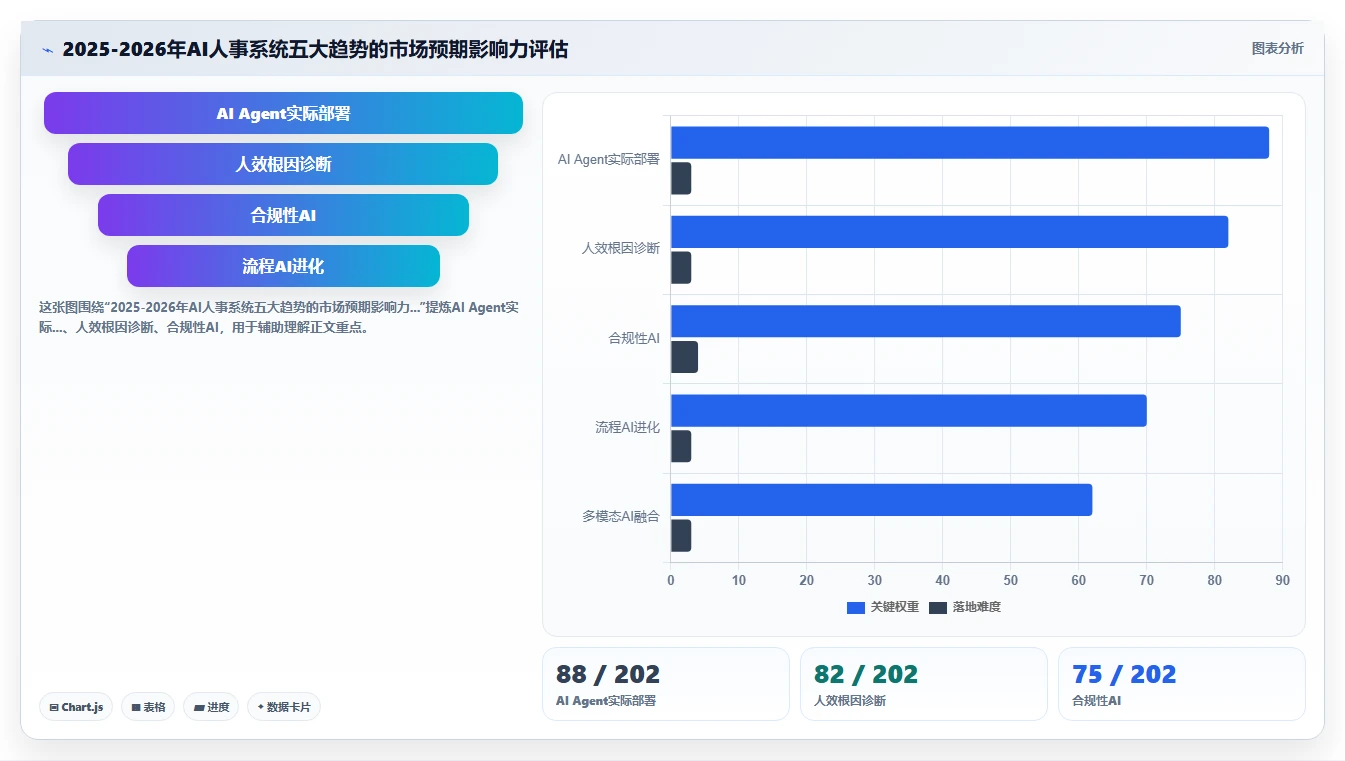Click the AI Agent实际部署 y-axis label
This screenshot has width=1345, height=761.
point(609,159)
